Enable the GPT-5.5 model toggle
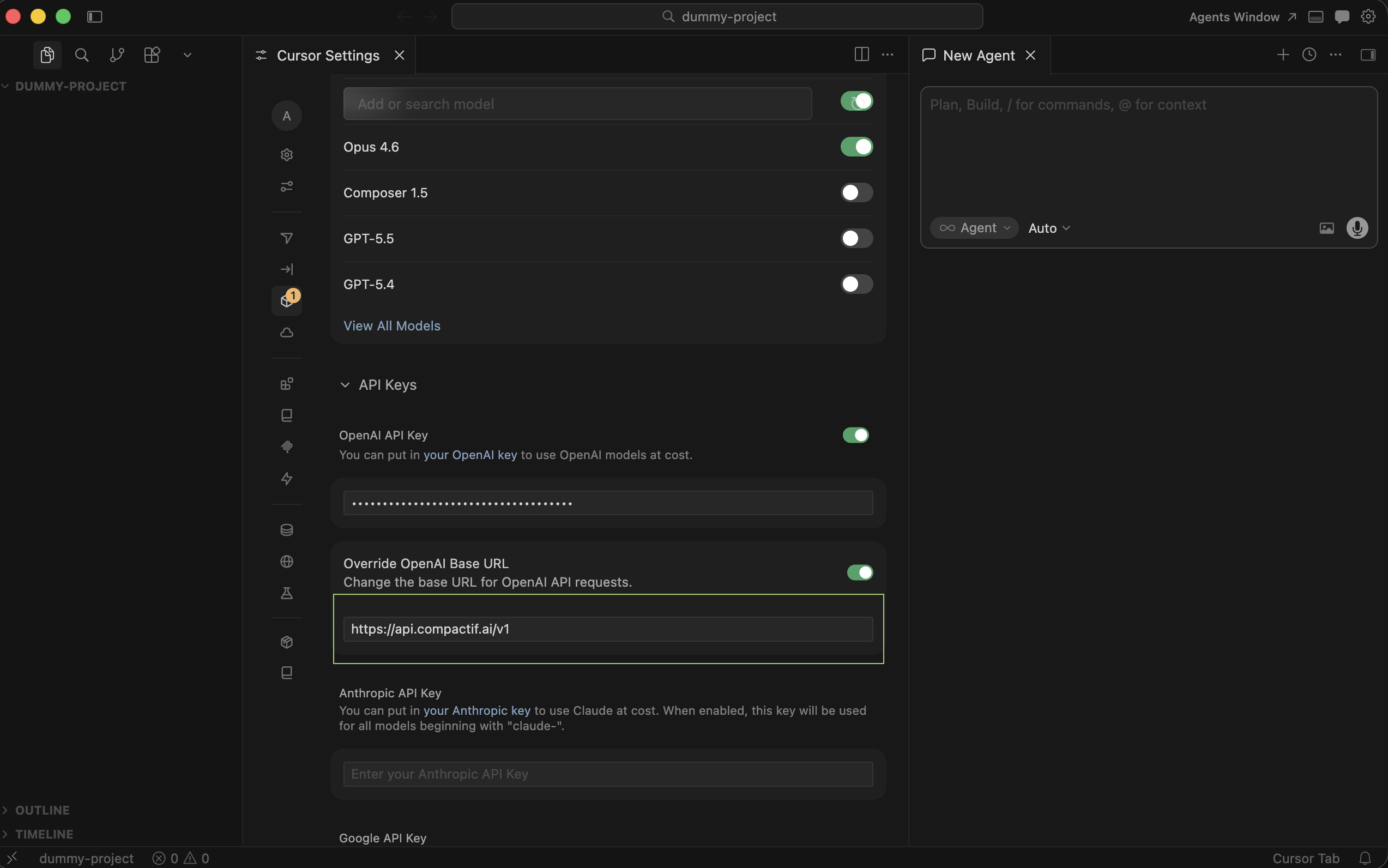Image resolution: width=1388 pixels, height=868 pixels. (856, 238)
